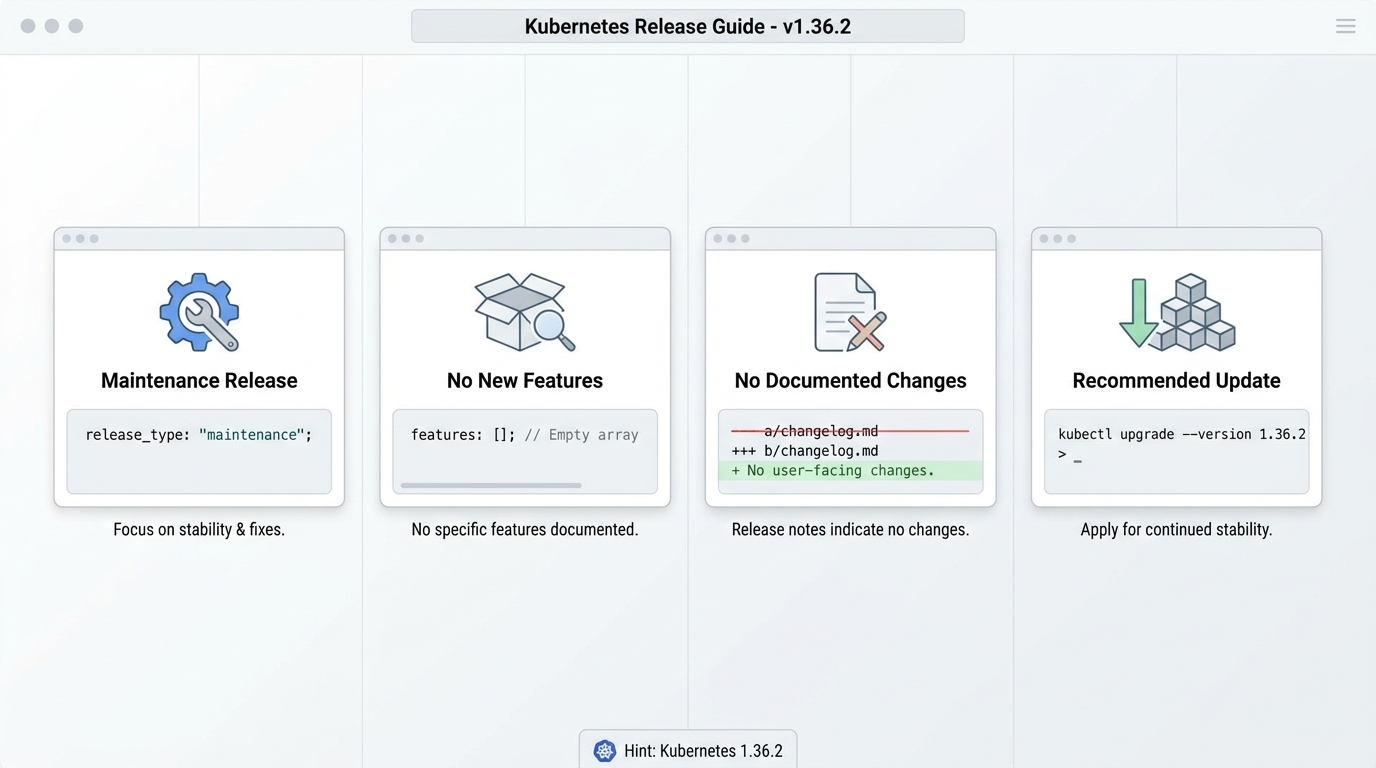Click the release_type maintenance code line
This screenshot has height=768, width=1376.
[199, 435]
